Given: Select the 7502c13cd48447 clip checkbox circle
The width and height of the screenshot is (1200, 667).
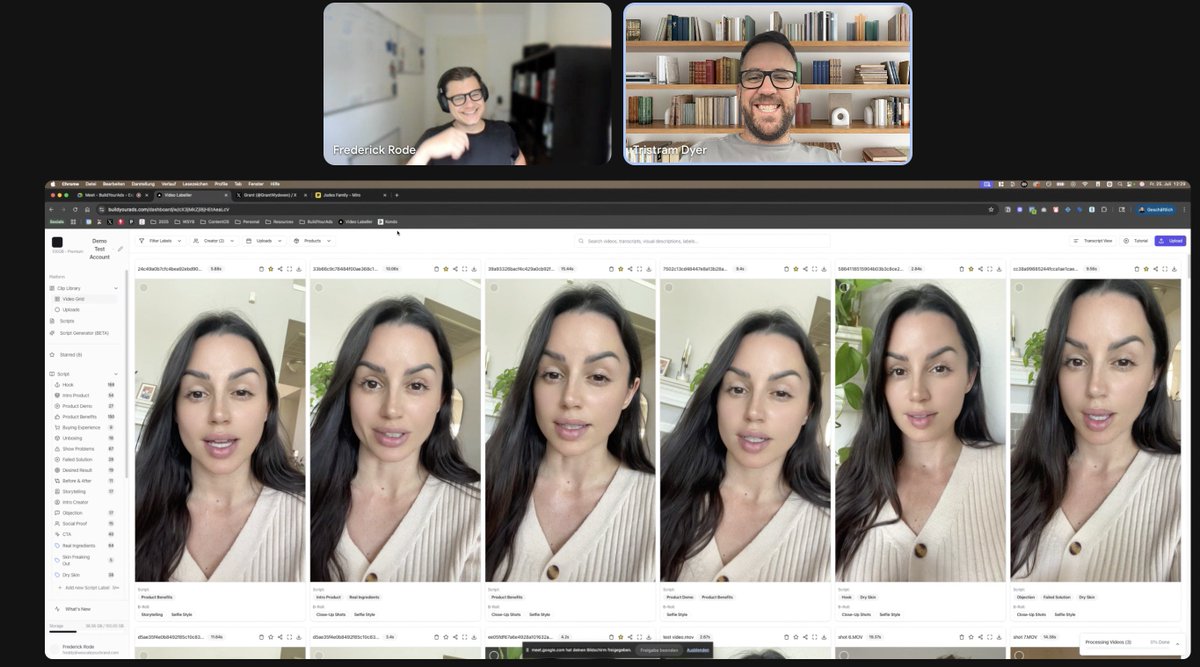Looking at the screenshot, I should click(x=669, y=288).
